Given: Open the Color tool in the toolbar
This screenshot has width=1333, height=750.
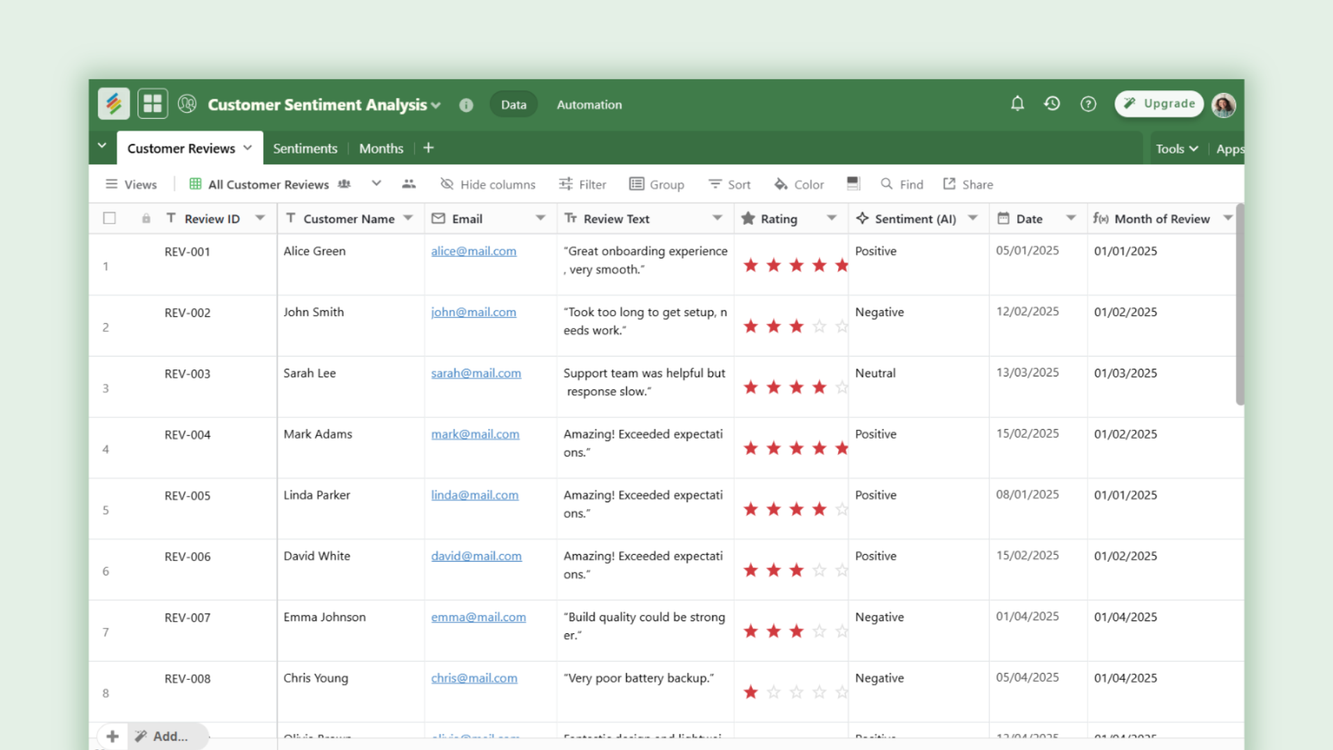Looking at the screenshot, I should point(798,184).
